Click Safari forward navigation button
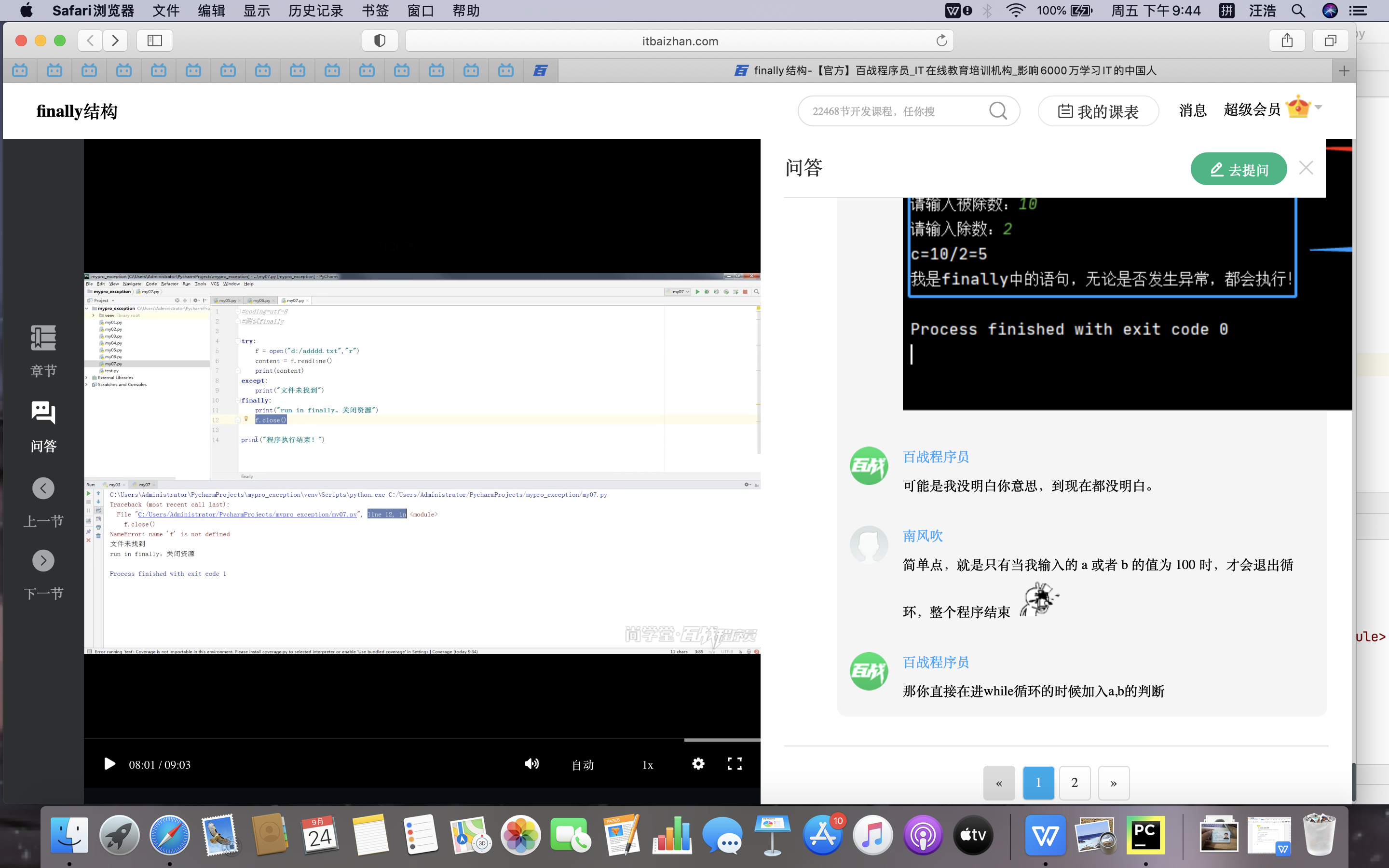1389x868 pixels. click(x=115, y=40)
